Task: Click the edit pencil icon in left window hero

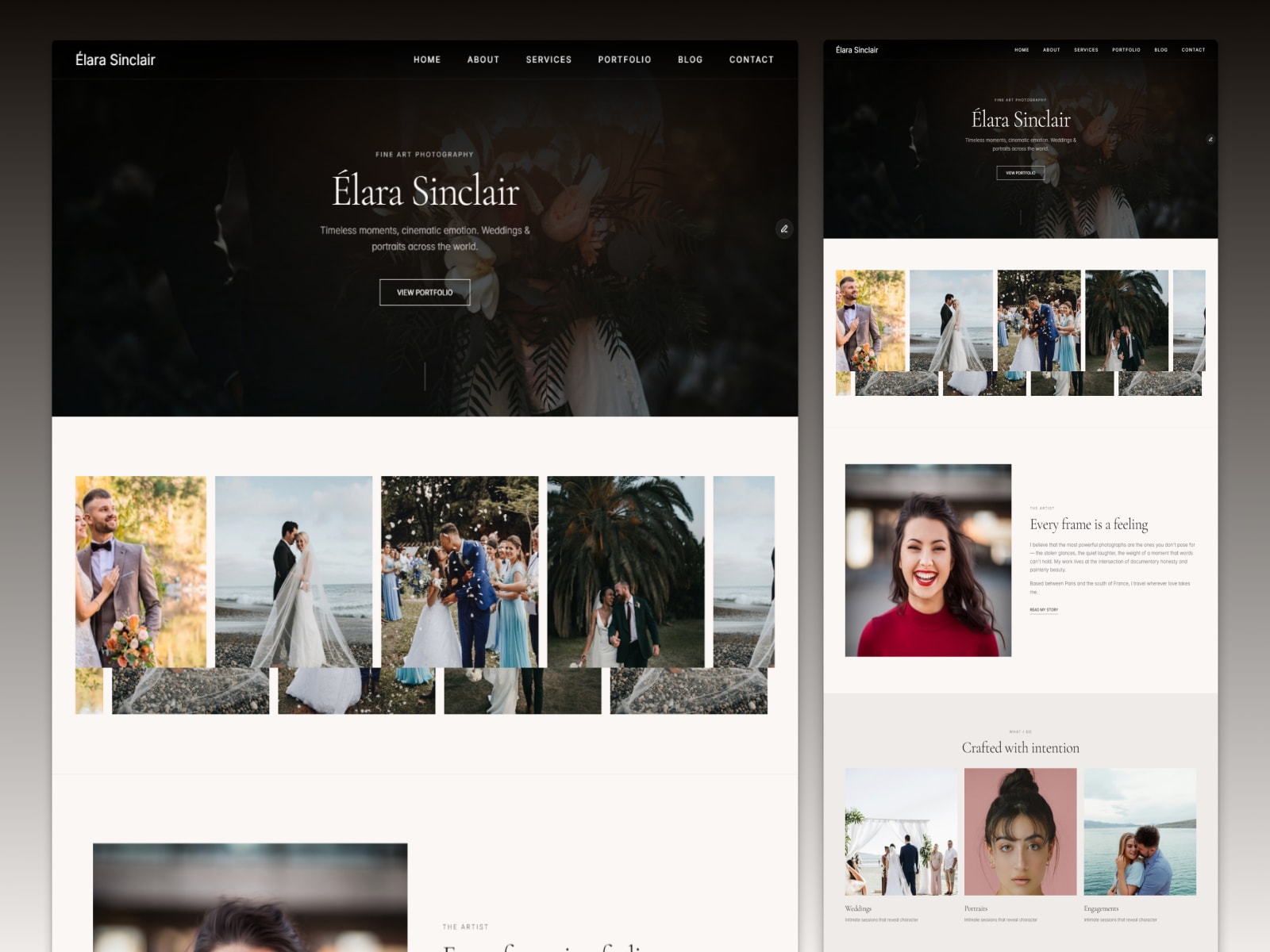Action: click(x=783, y=228)
